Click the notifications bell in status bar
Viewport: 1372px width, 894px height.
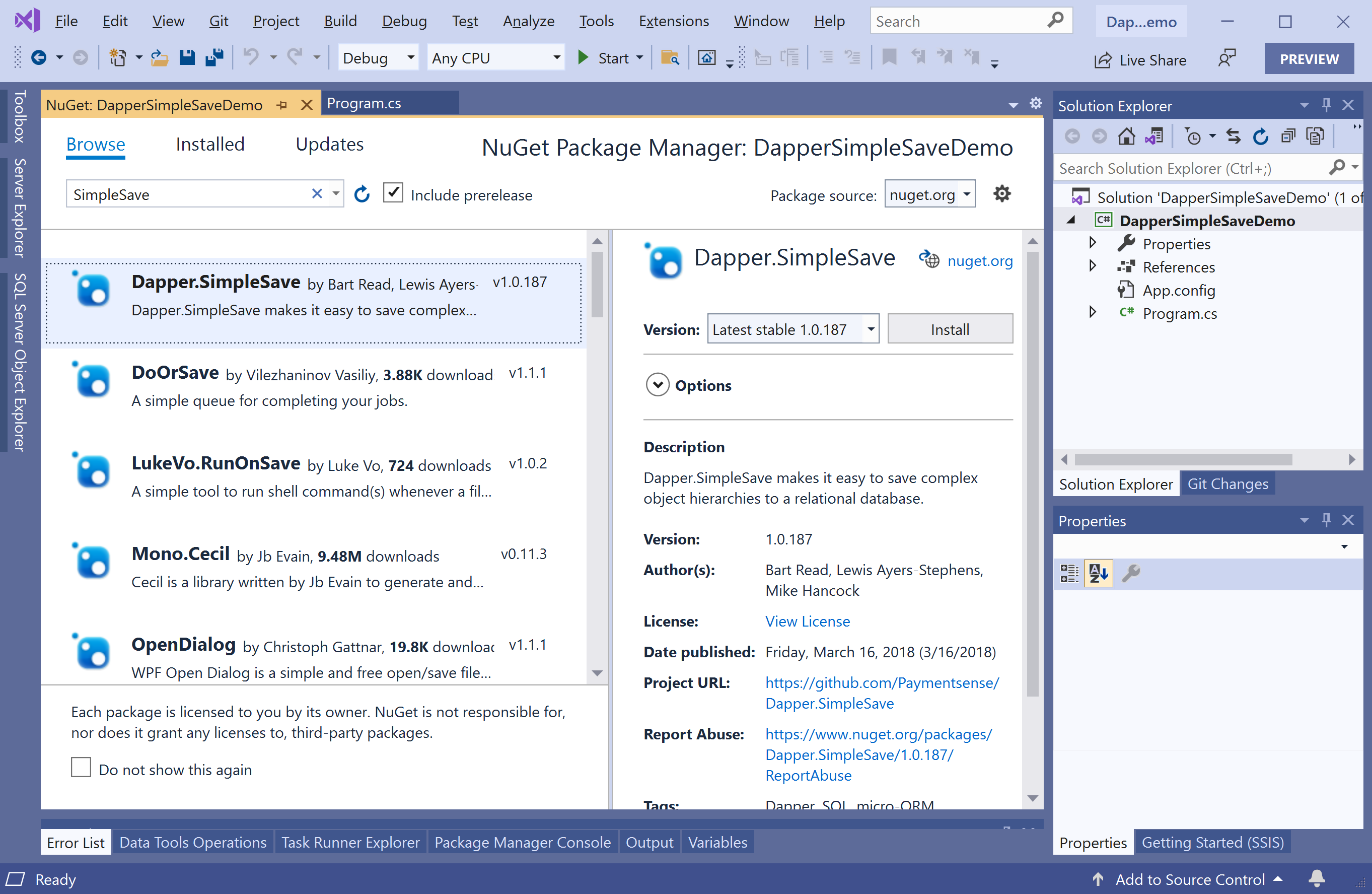1317,878
